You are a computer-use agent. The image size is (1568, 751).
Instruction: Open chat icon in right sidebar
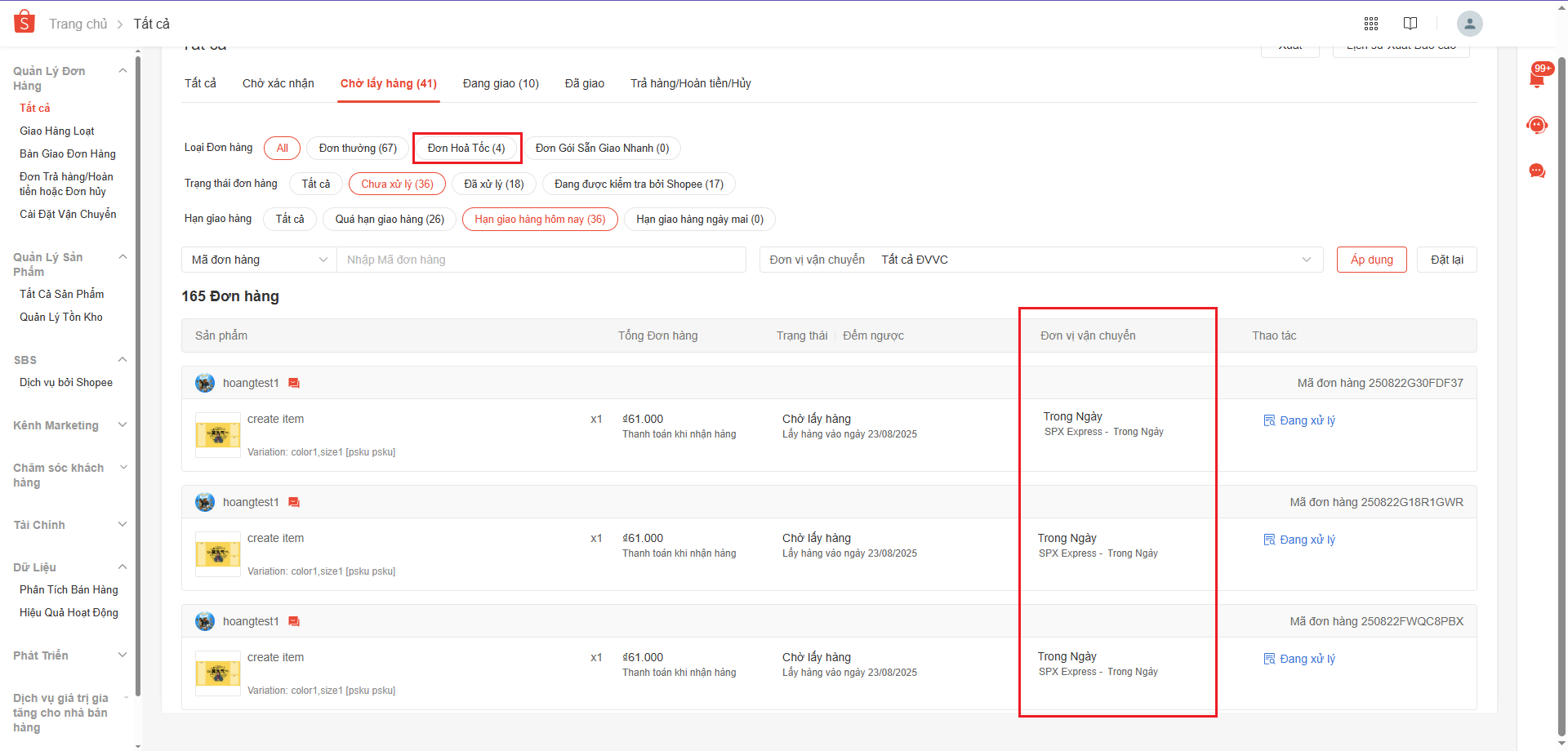1537,171
